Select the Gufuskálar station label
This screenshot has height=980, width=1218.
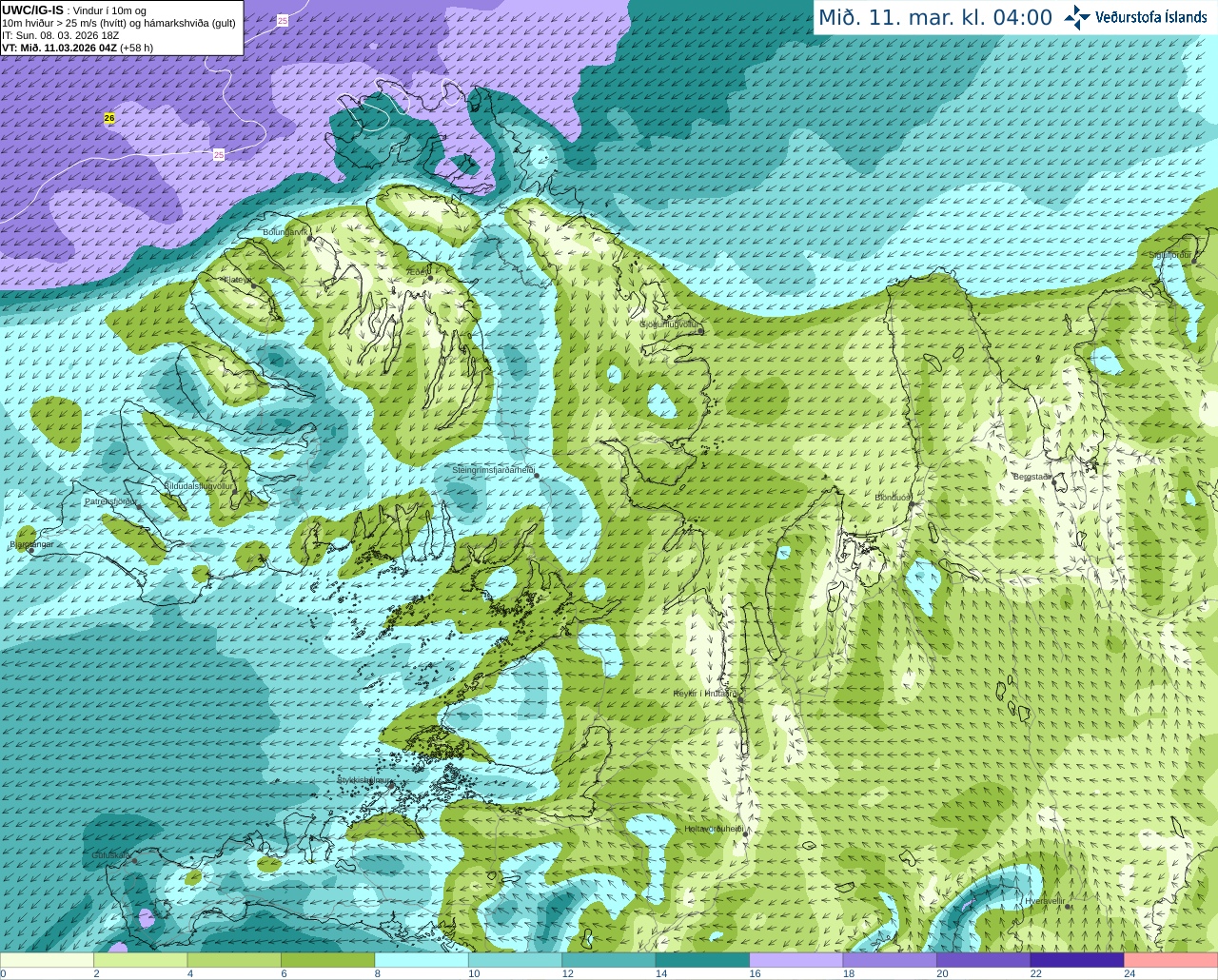(111, 855)
